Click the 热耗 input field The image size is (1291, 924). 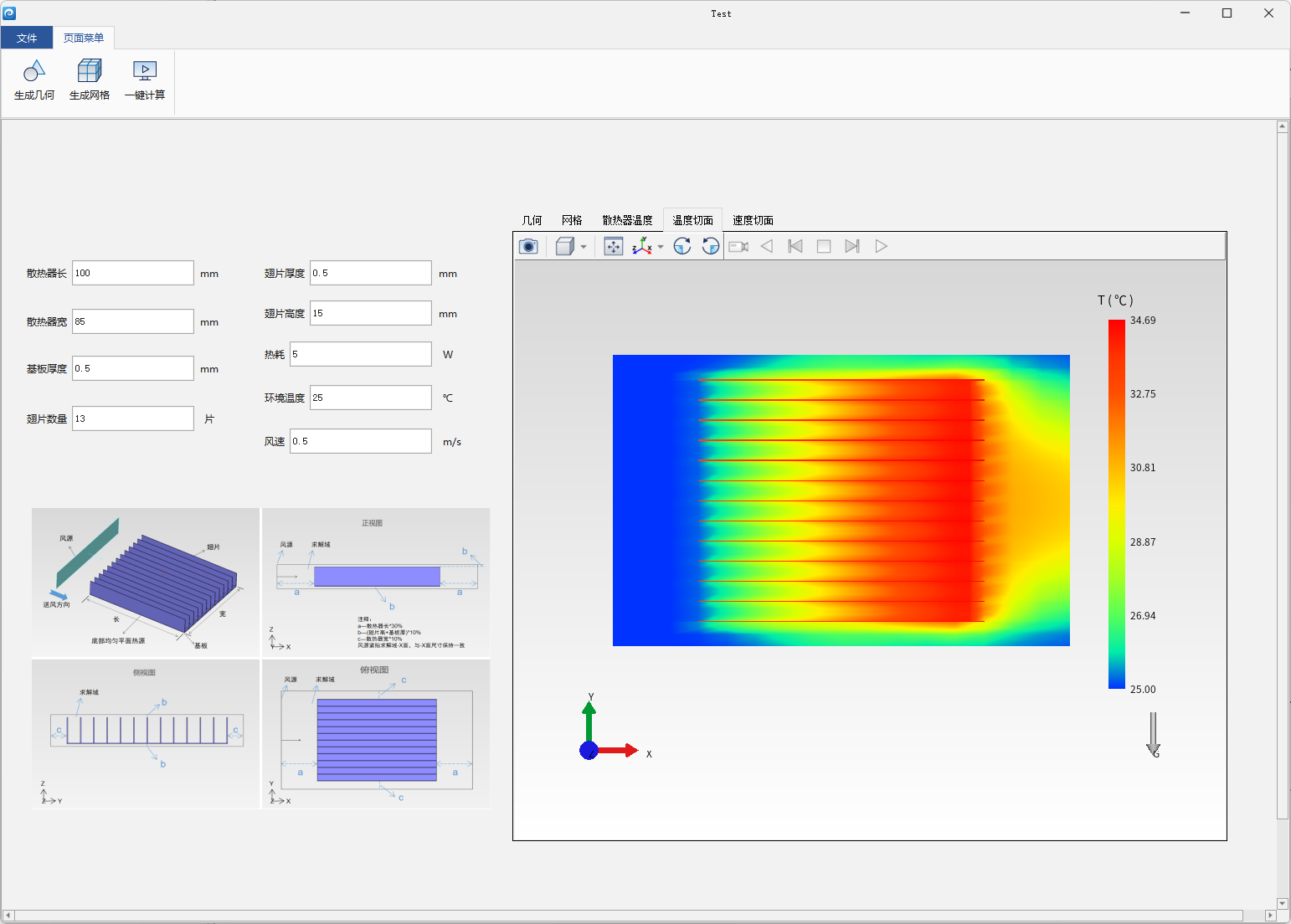(361, 354)
